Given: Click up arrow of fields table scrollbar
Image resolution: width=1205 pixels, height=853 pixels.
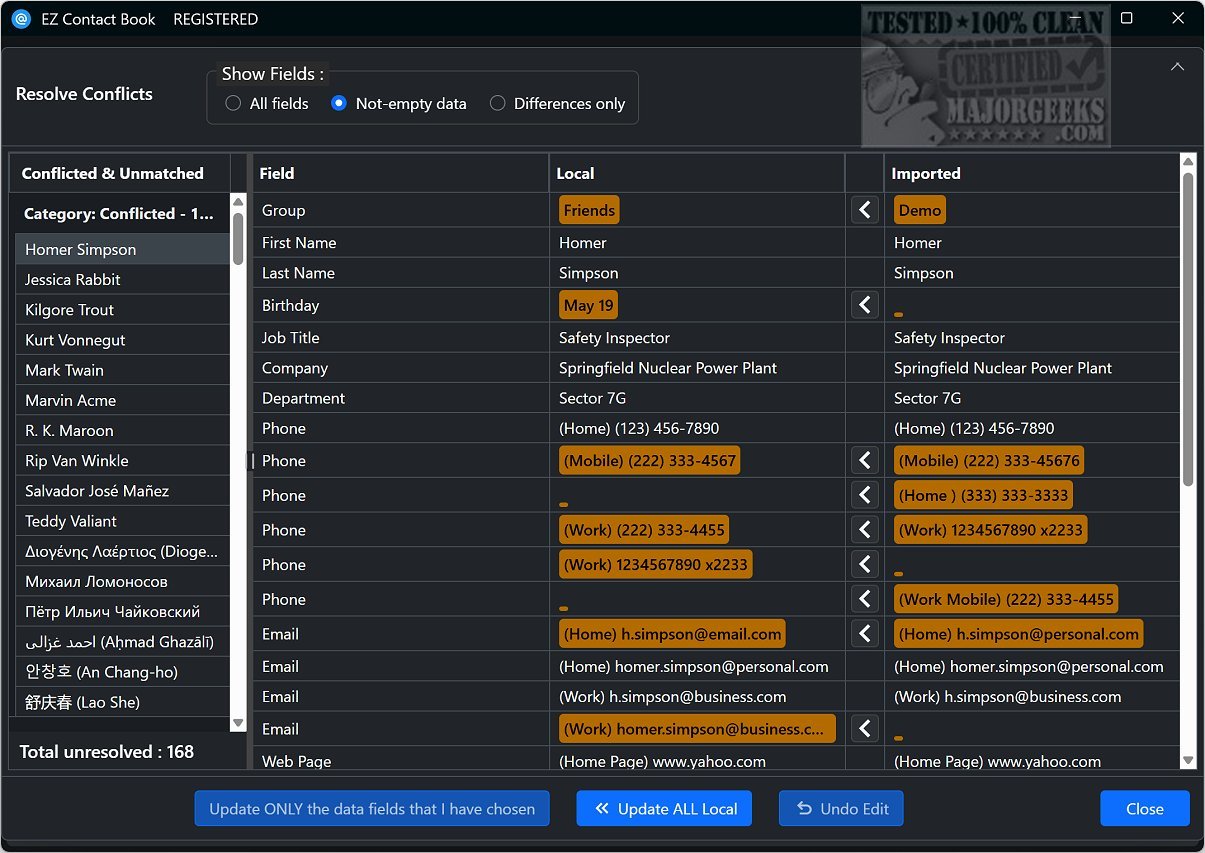Looking at the screenshot, I should coord(1188,162).
